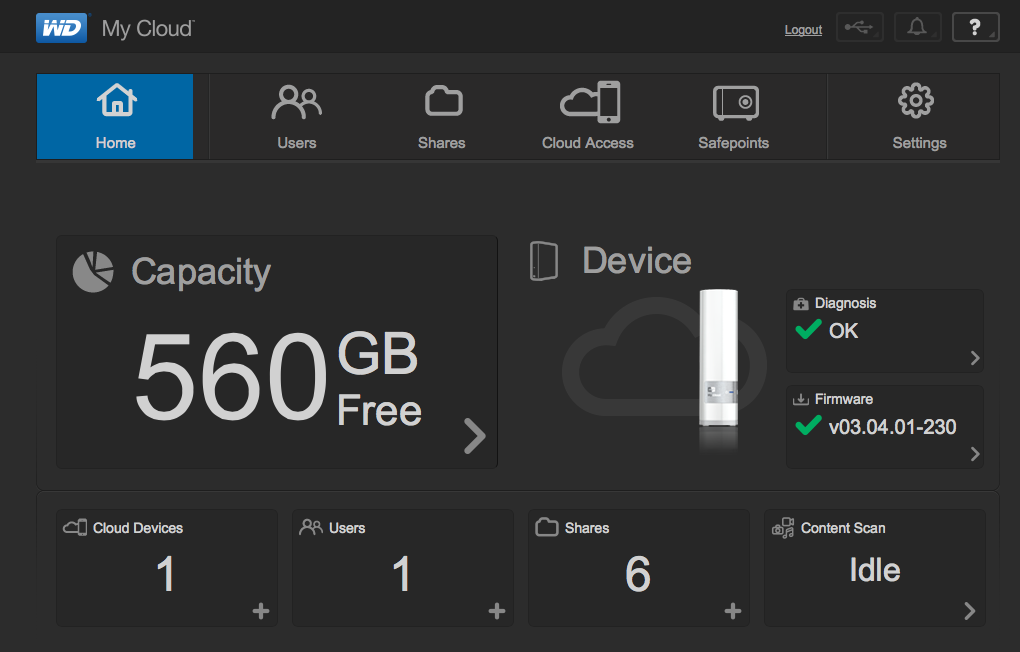This screenshot has height=652, width=1020.
Task: Click the Cloud Devices label
Action: tap(138, 528)
